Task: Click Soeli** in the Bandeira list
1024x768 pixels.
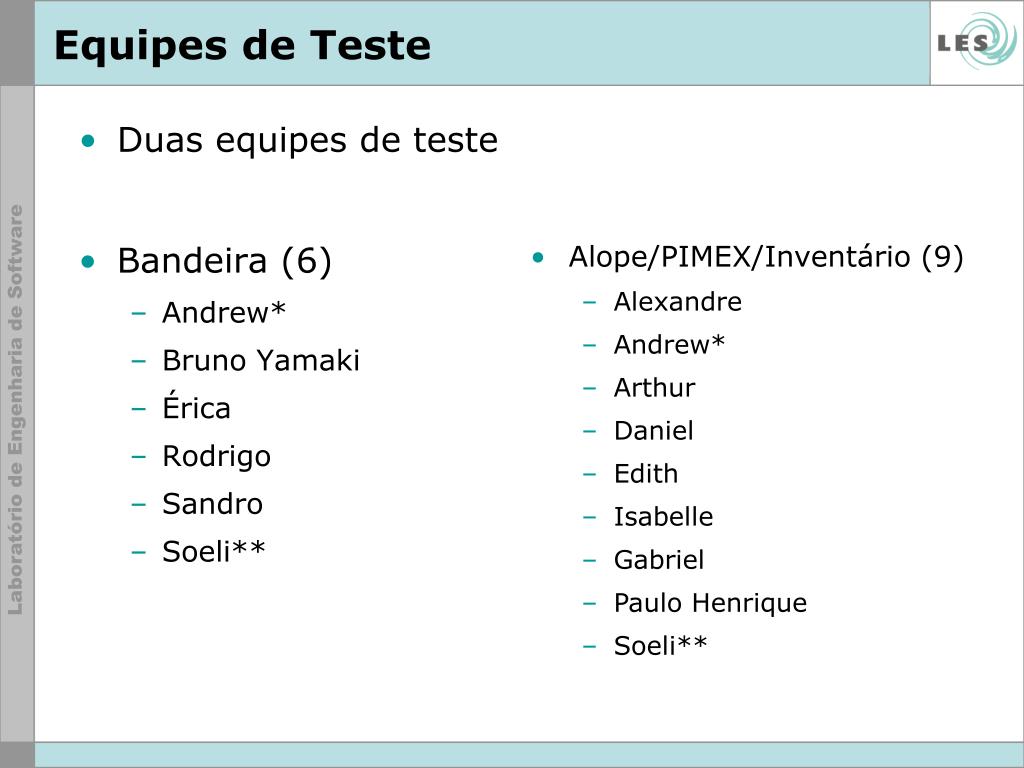Action: tap(214, 552)
